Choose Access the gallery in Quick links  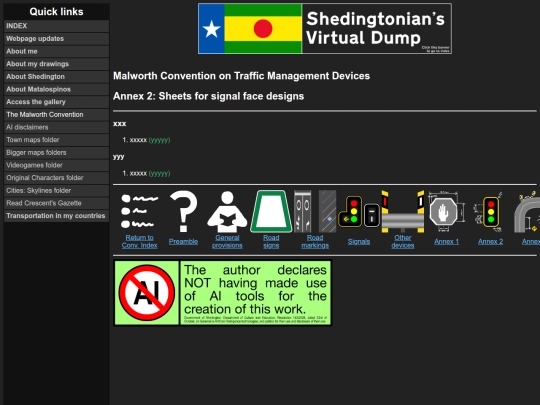(x=56, y=102)
